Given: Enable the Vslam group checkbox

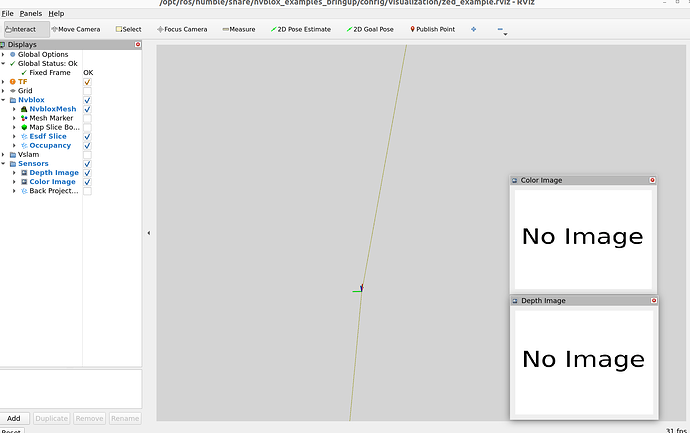Looking at the screenshot, I should 87,155.
